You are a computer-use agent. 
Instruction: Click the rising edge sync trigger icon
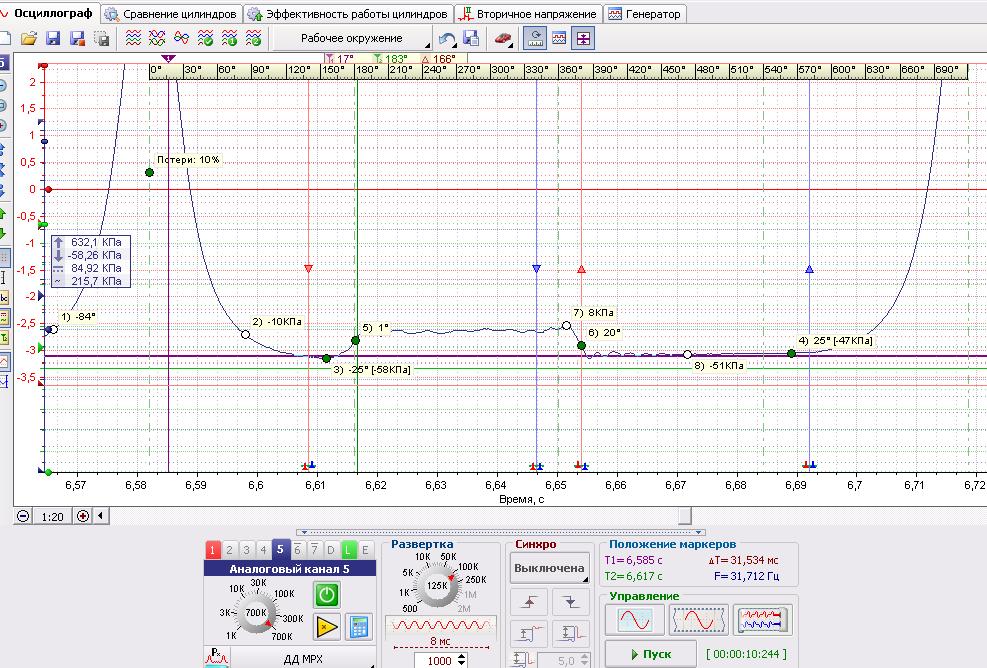coord(529,602)
